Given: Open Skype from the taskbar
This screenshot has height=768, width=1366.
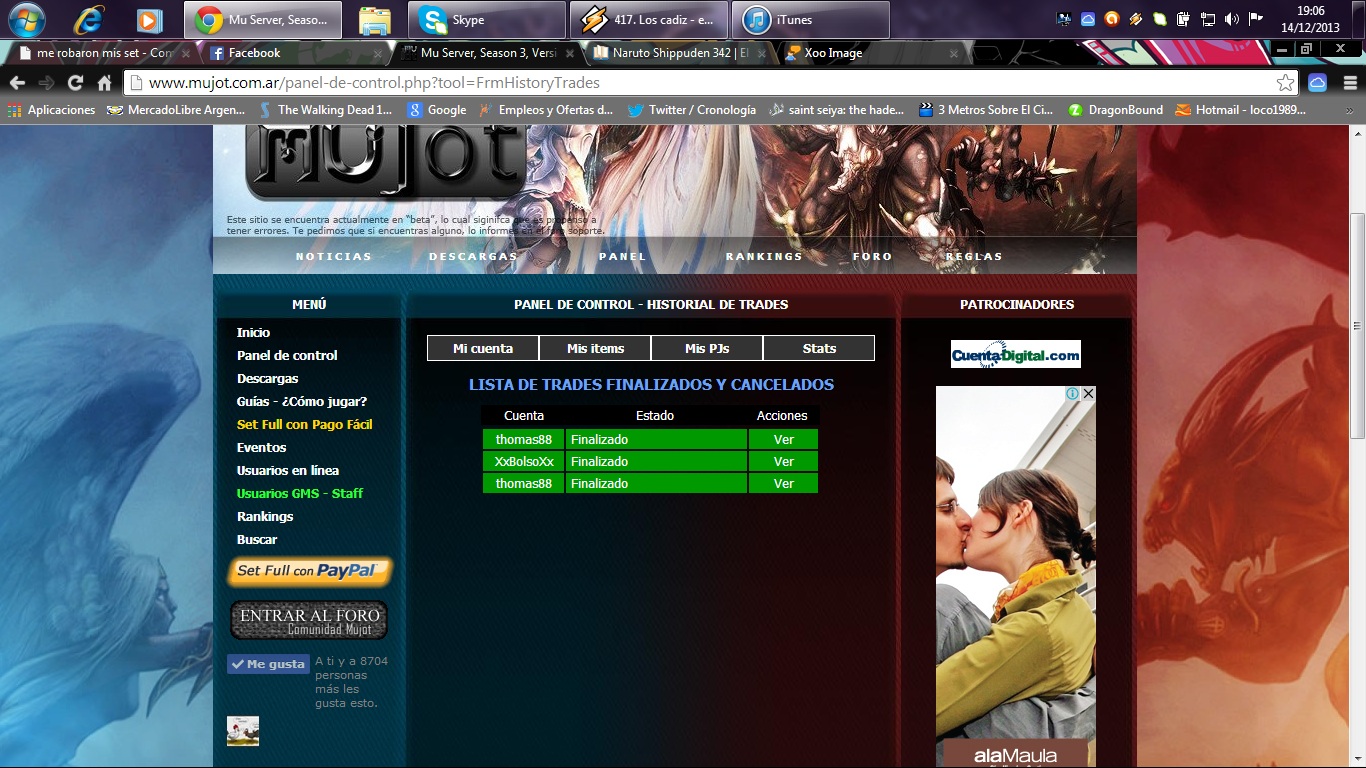Looking at the screenshot, I should point(487,20).
